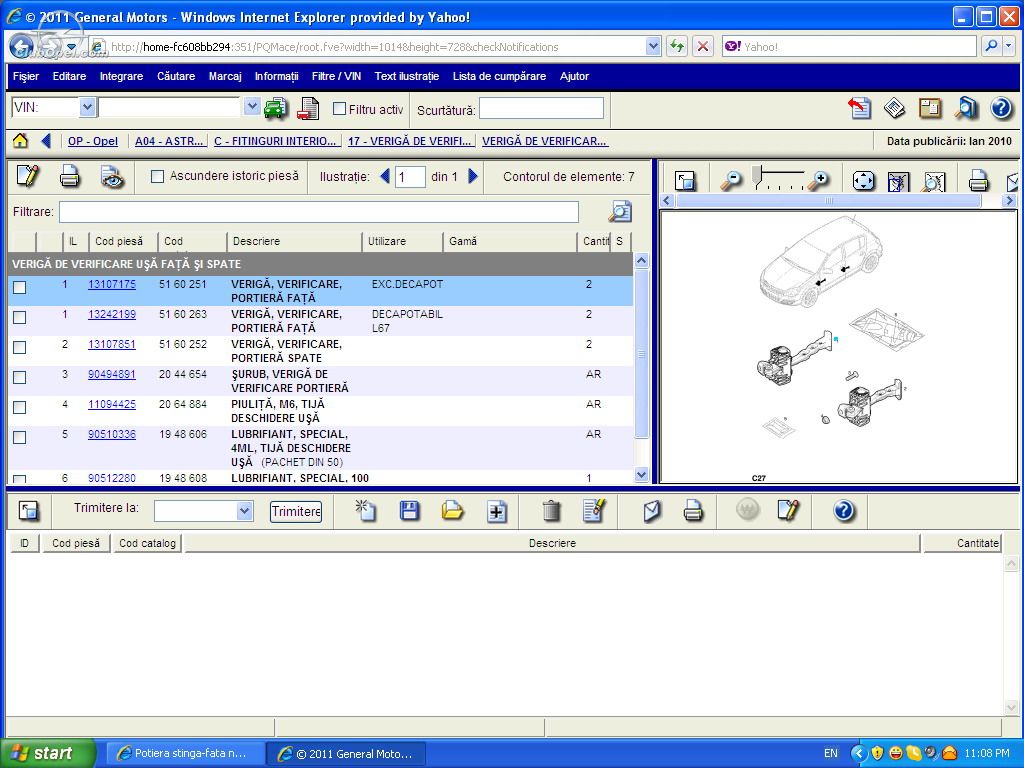
Task: Click the EN language indicator in taskbar
Action: click(831, 753)
